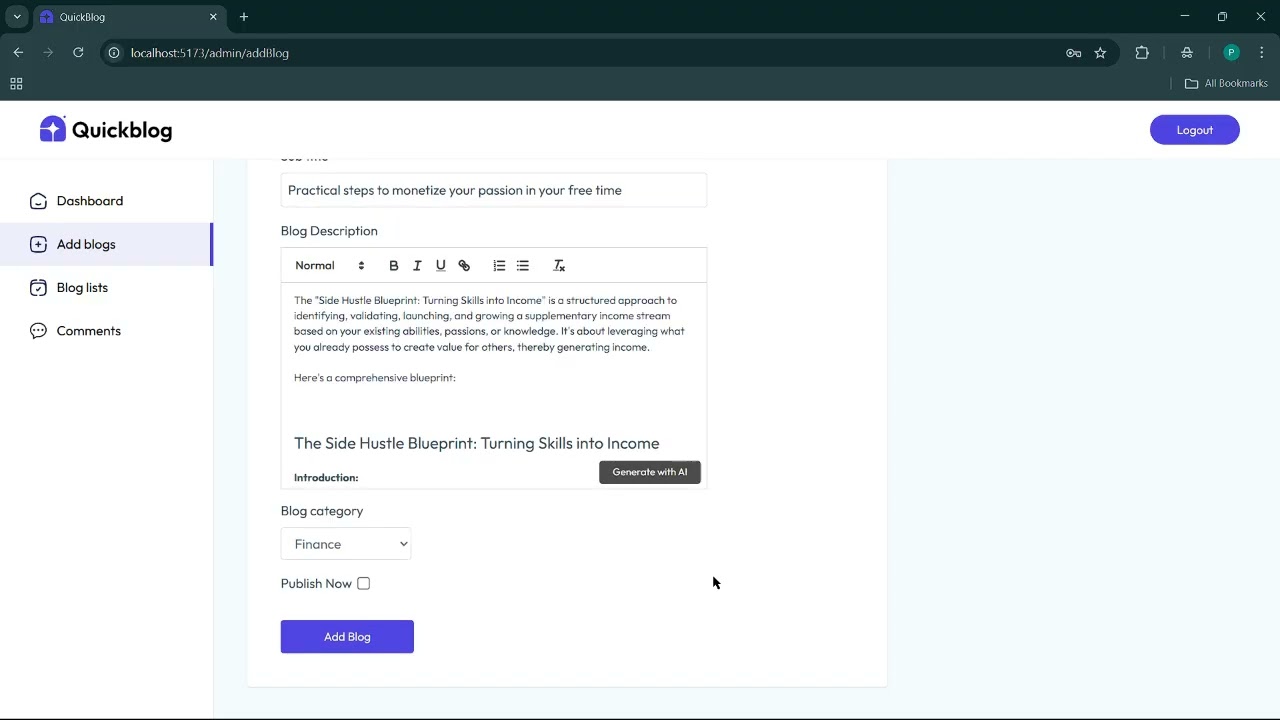Log out using the Logout button
The width and height of the screenshot is (1280, 720).
click(1195, 130)
